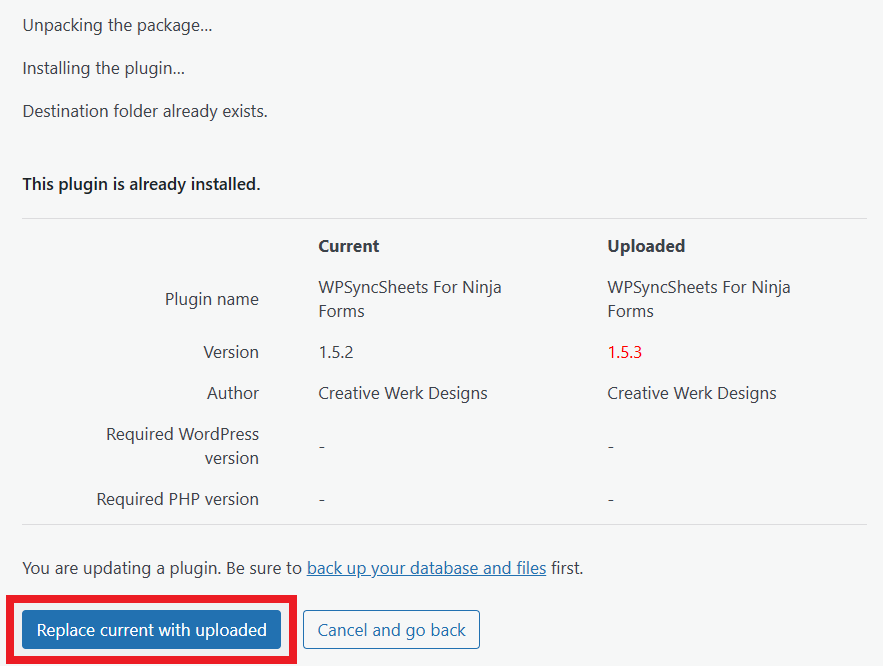Click the Author row label
The width and height of the screenshot is (883, 666).
pos(233,393)
